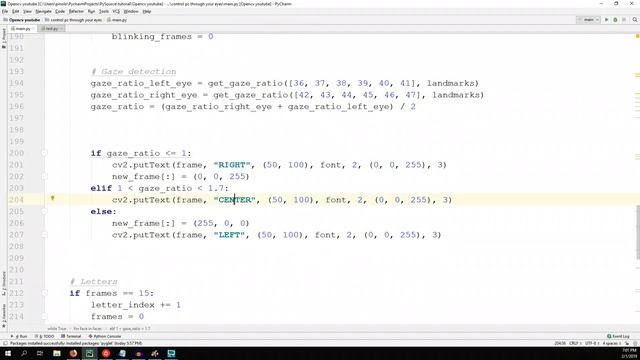Toggle tool window bars icon at status bar left
The width and height of the screenshot is (640, 360).
pos(5,344)
